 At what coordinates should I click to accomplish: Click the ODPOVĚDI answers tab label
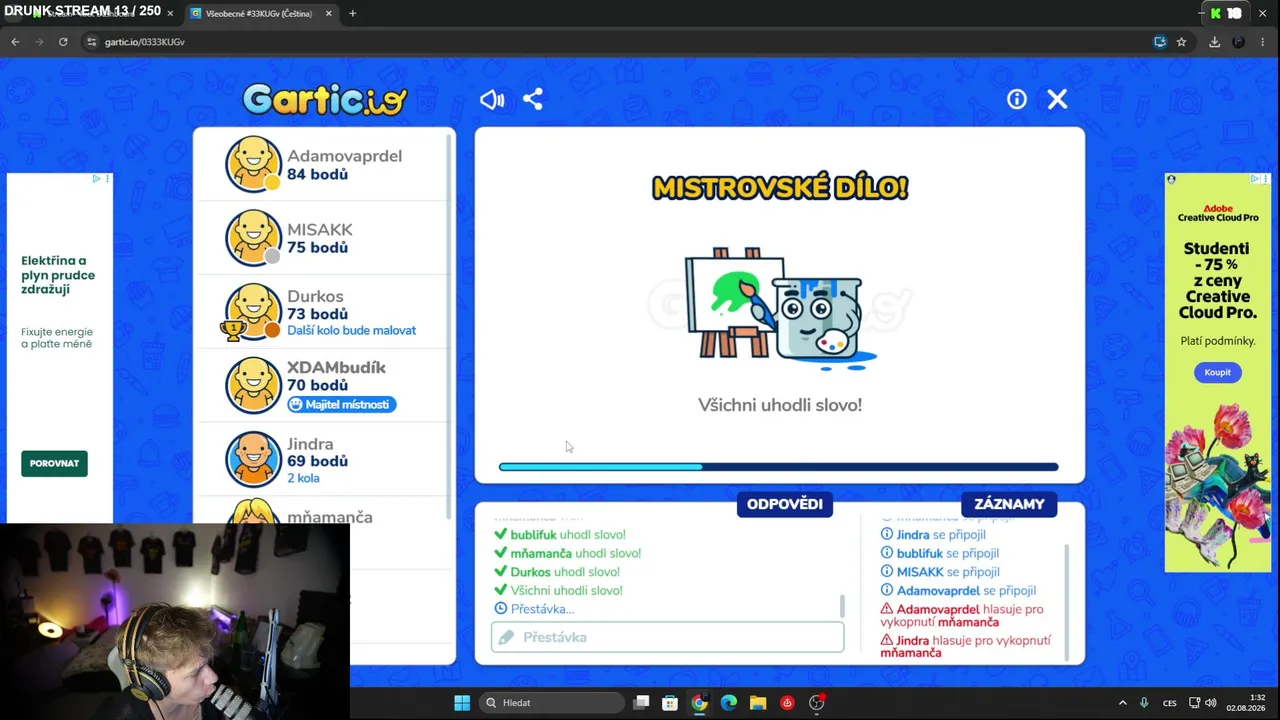[x=785, y=504]
